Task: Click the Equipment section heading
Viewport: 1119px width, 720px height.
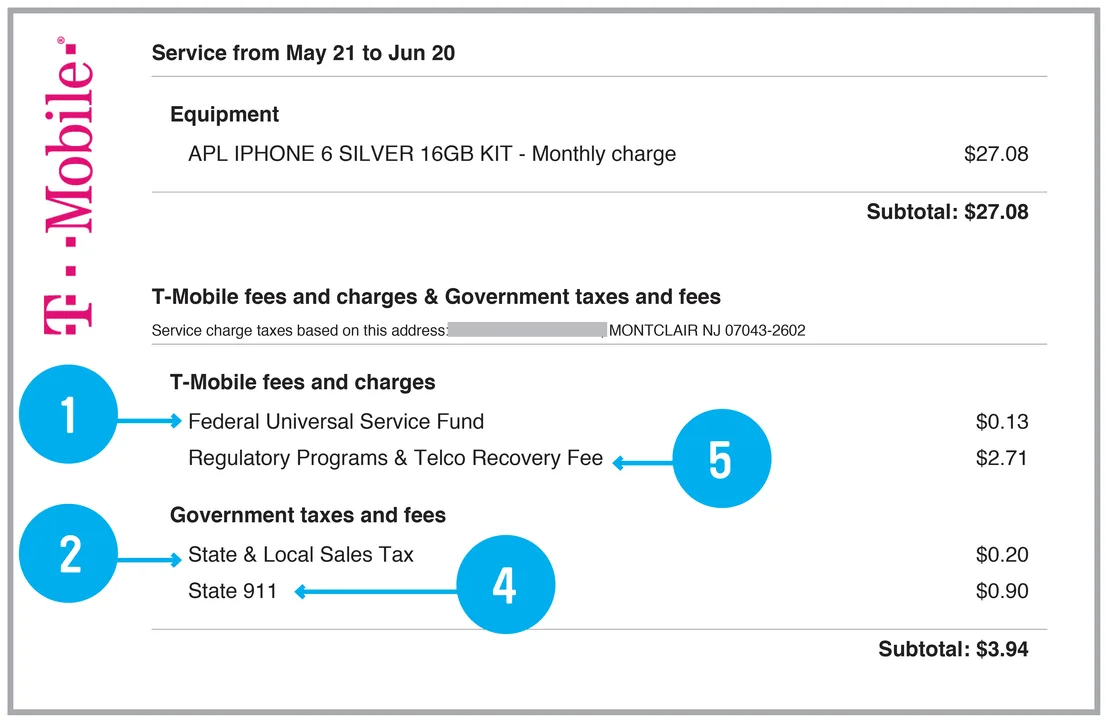Action: pyautogui.click(x=224, y=114)
